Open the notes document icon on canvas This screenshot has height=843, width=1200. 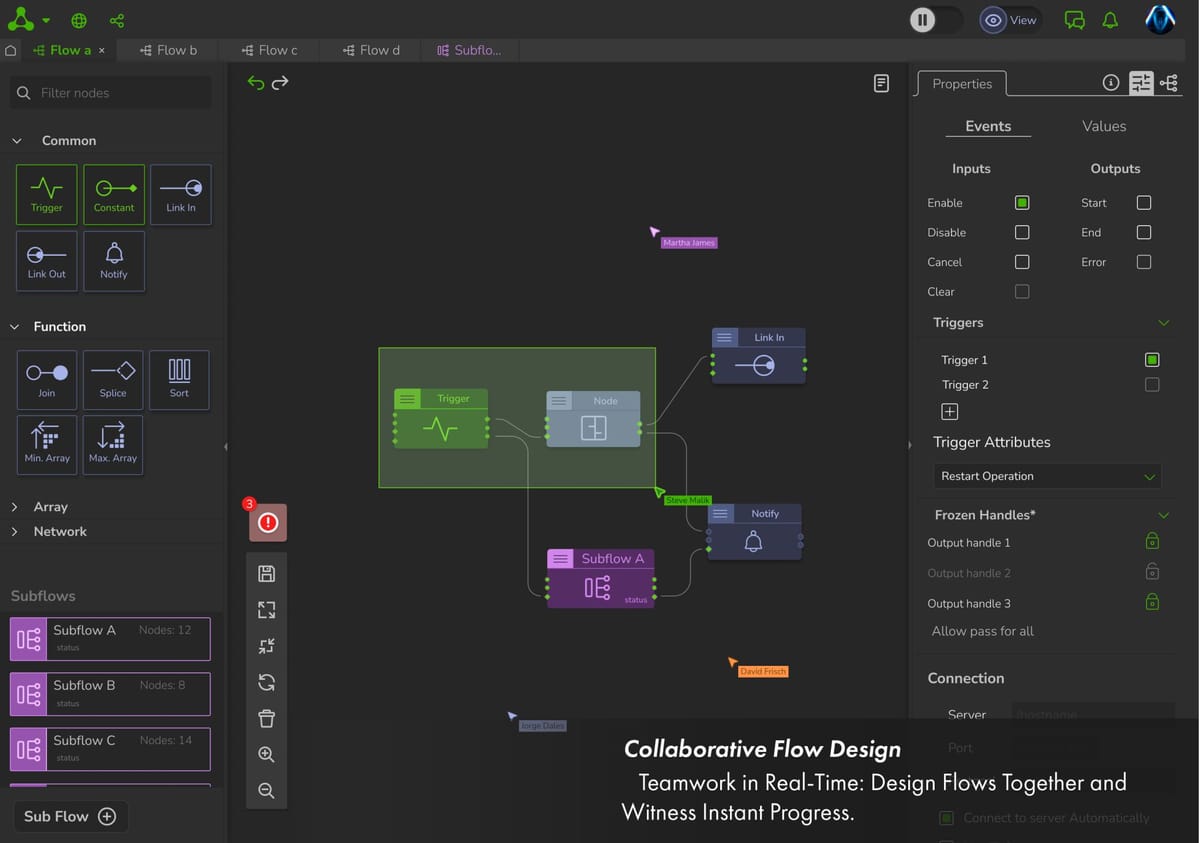pos(881,84)
